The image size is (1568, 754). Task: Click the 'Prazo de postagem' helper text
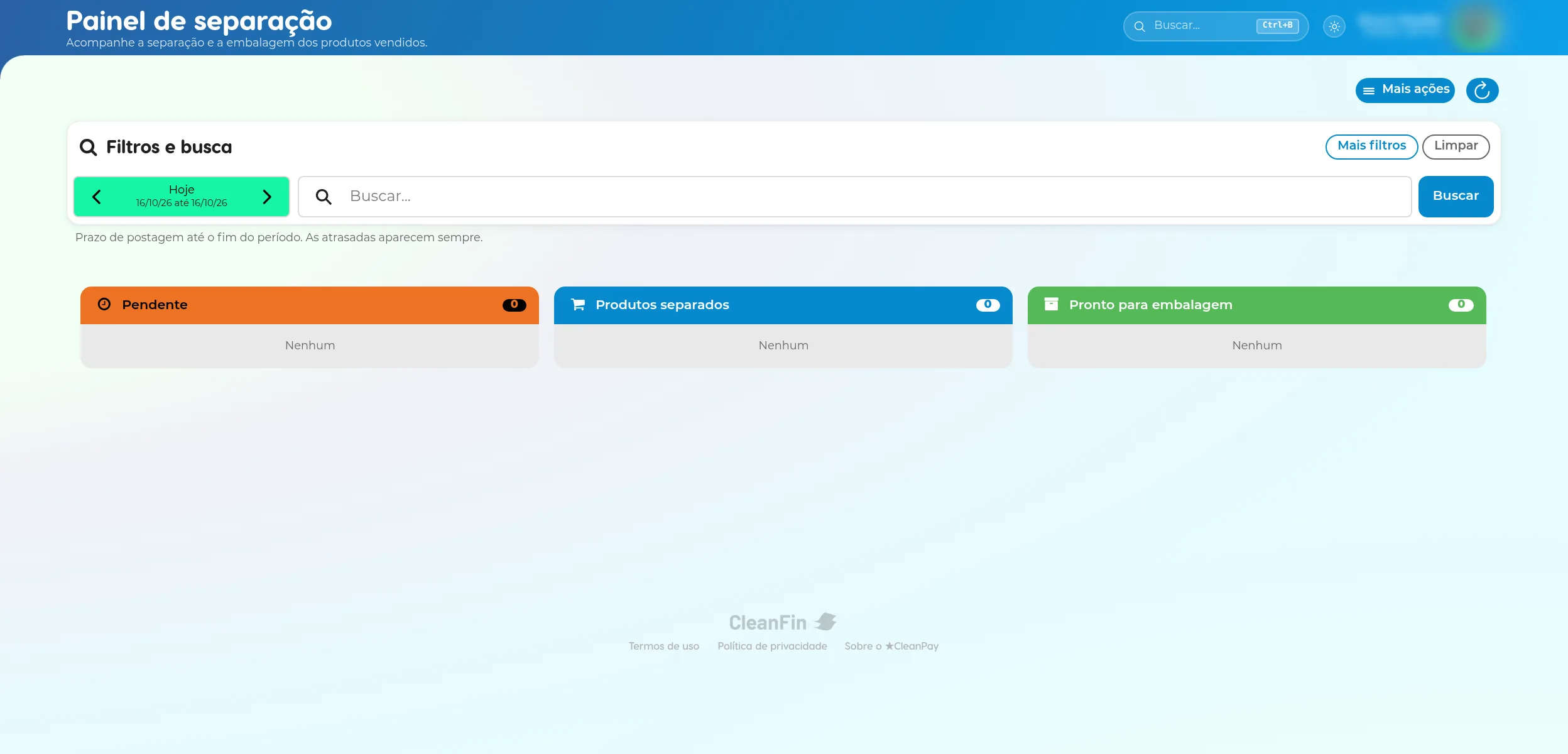(x=279, y=238)
